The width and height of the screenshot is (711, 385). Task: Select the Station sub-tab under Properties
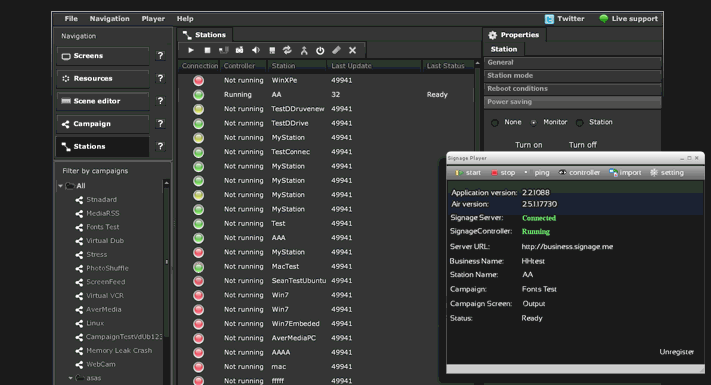(x=504, y=49)
